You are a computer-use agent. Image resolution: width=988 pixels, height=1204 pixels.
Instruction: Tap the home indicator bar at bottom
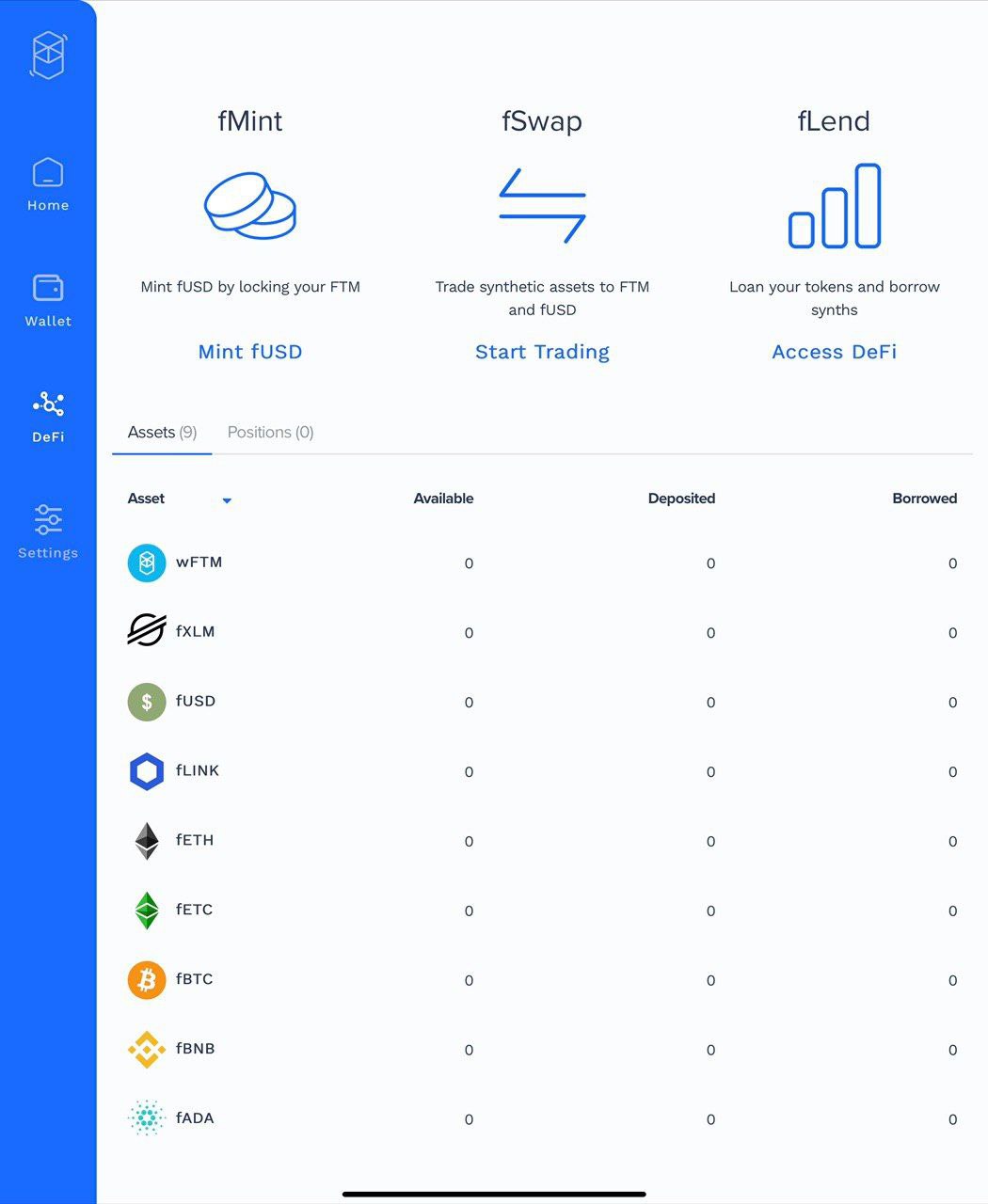tap(494, 1194)
